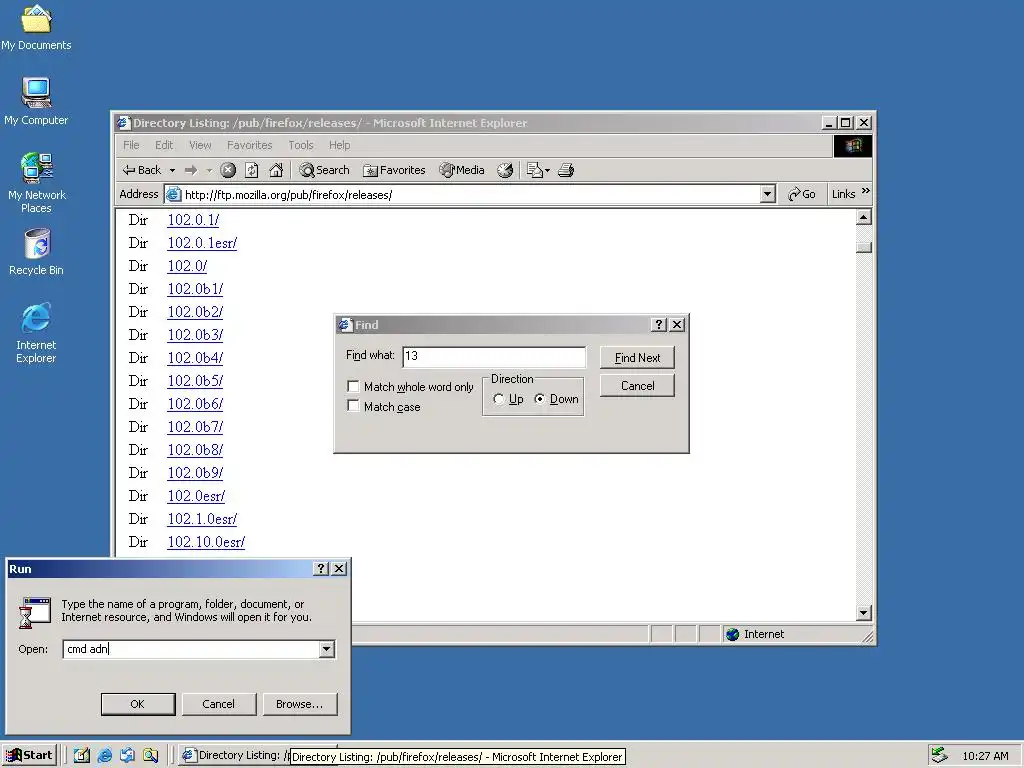Open the Forward history dropdown arrow
The height and width of the screenshot is (768, 1024).
209,170
